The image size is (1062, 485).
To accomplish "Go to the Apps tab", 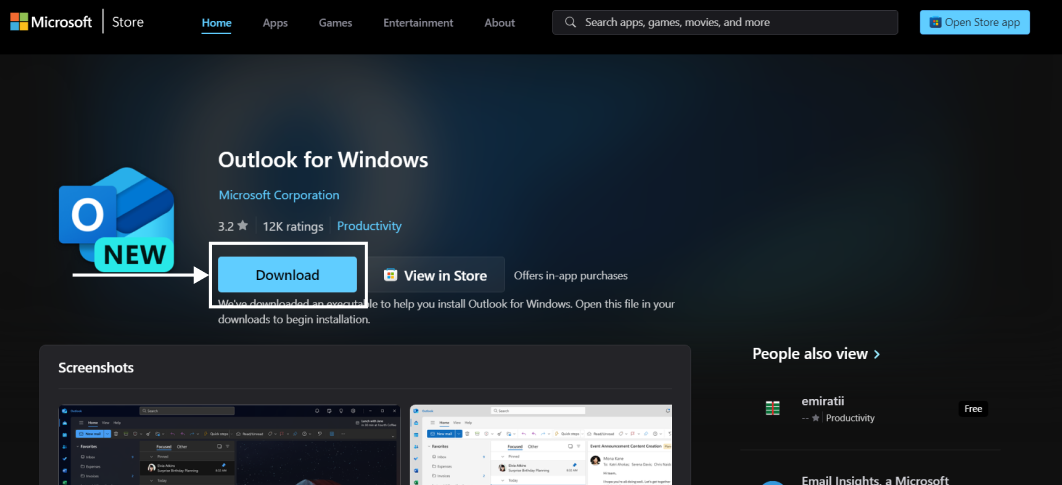I will point(275,22).
